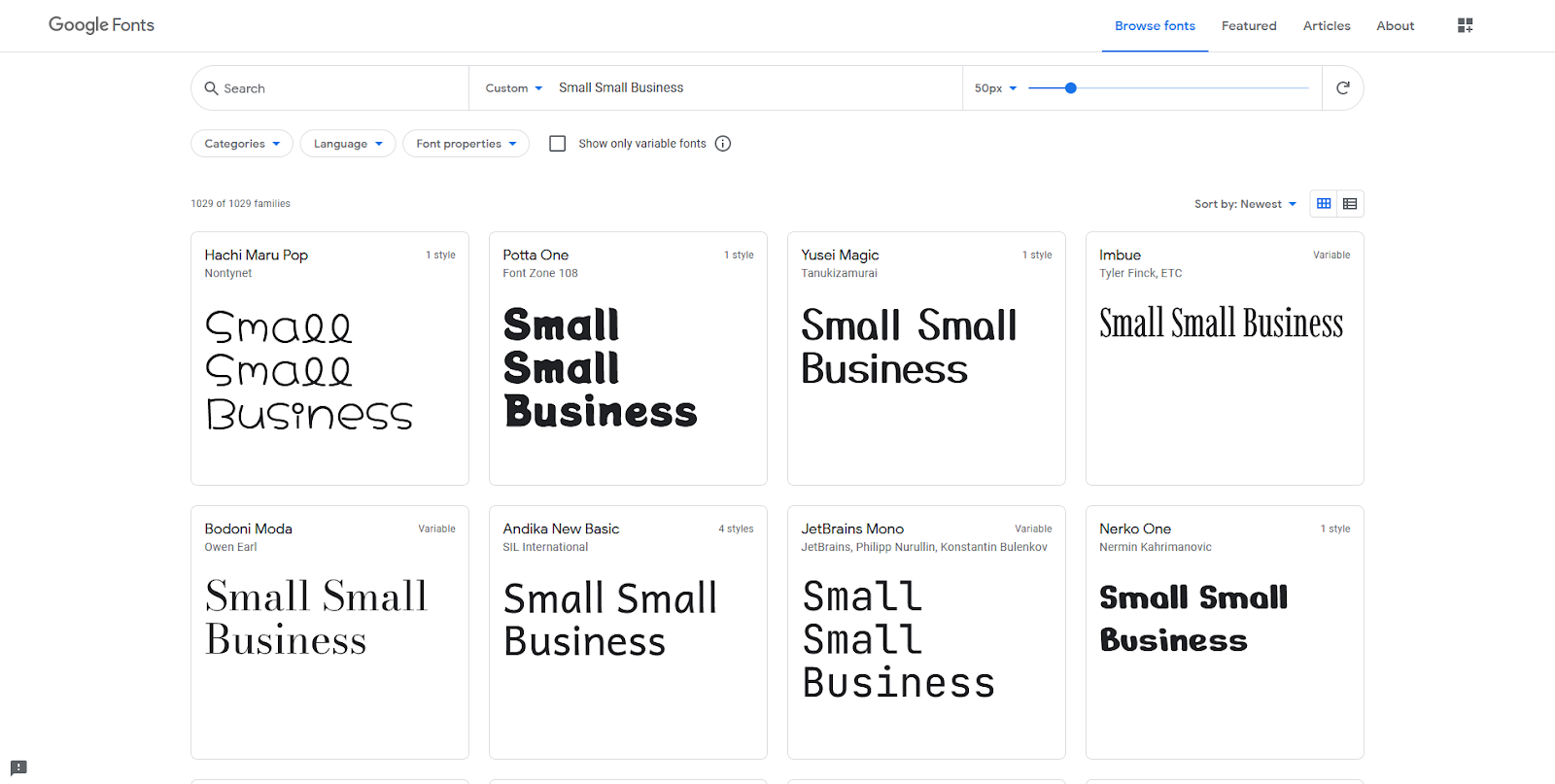Reset filters with the refresh icon
Image resolution: width=1555 pixels, height=784 pixels.
pos(1343,88)
